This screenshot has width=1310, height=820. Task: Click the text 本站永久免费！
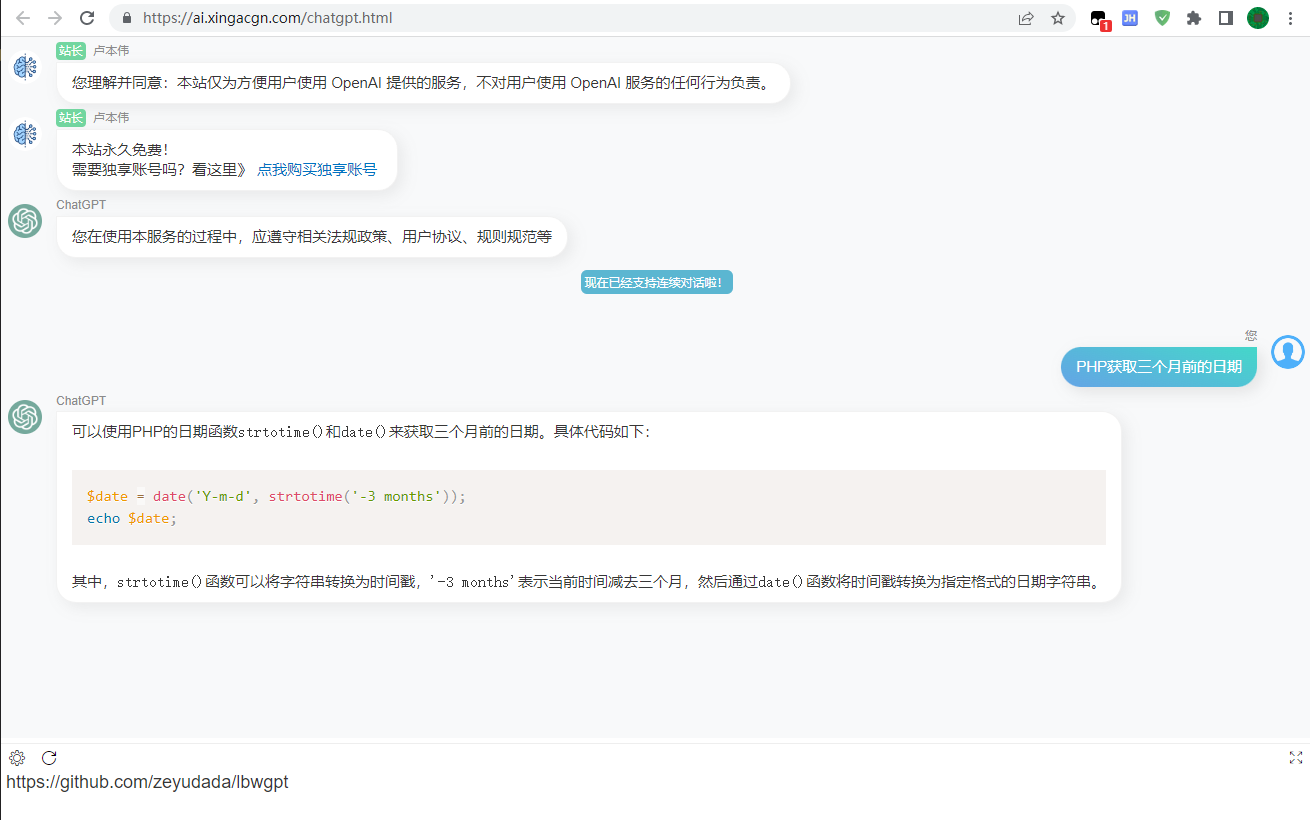121,150
